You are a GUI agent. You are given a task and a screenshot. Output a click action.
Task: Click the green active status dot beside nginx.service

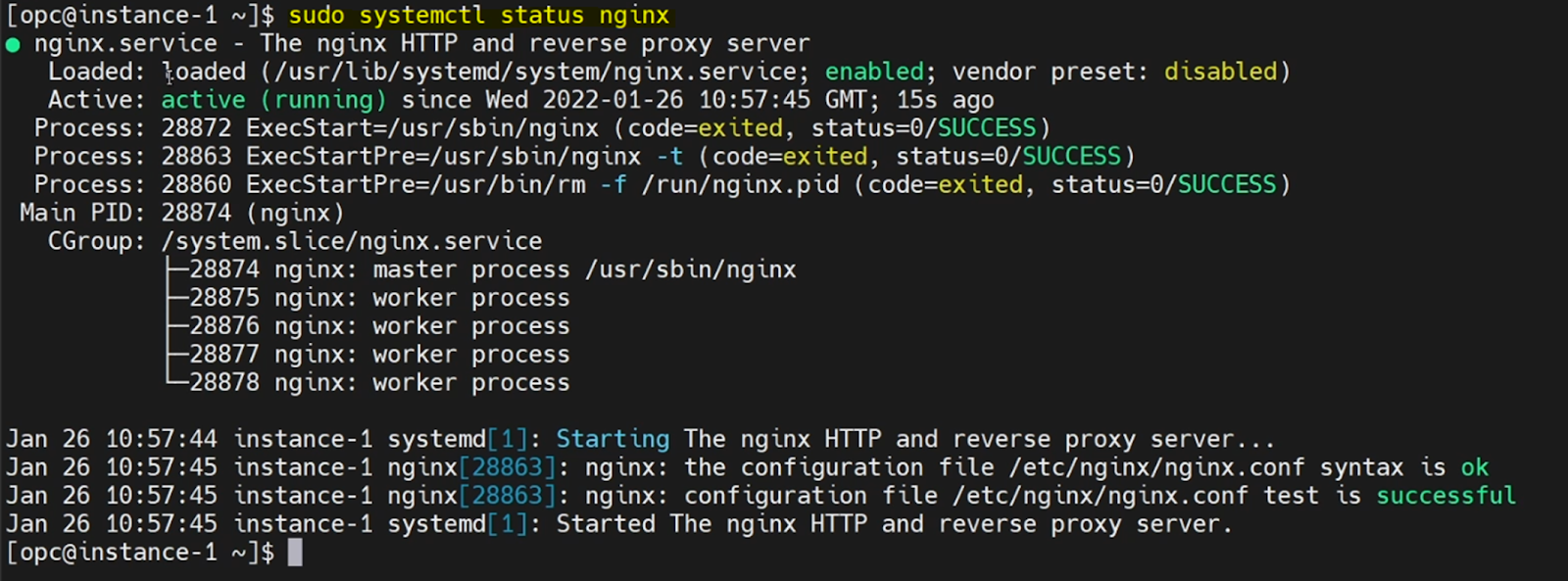[13, 44]
